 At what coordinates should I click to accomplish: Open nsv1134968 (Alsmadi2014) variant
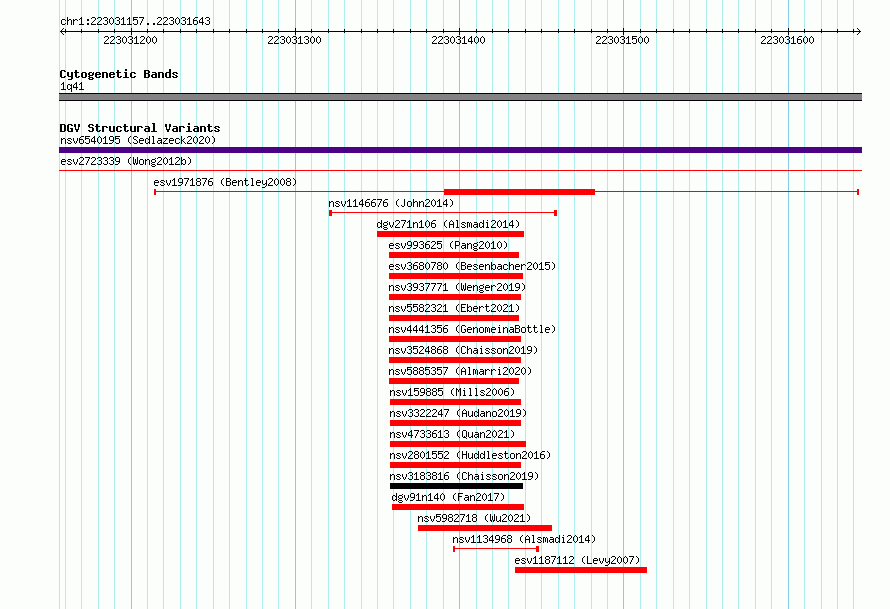pyautogui.click(x=524, y=539)
